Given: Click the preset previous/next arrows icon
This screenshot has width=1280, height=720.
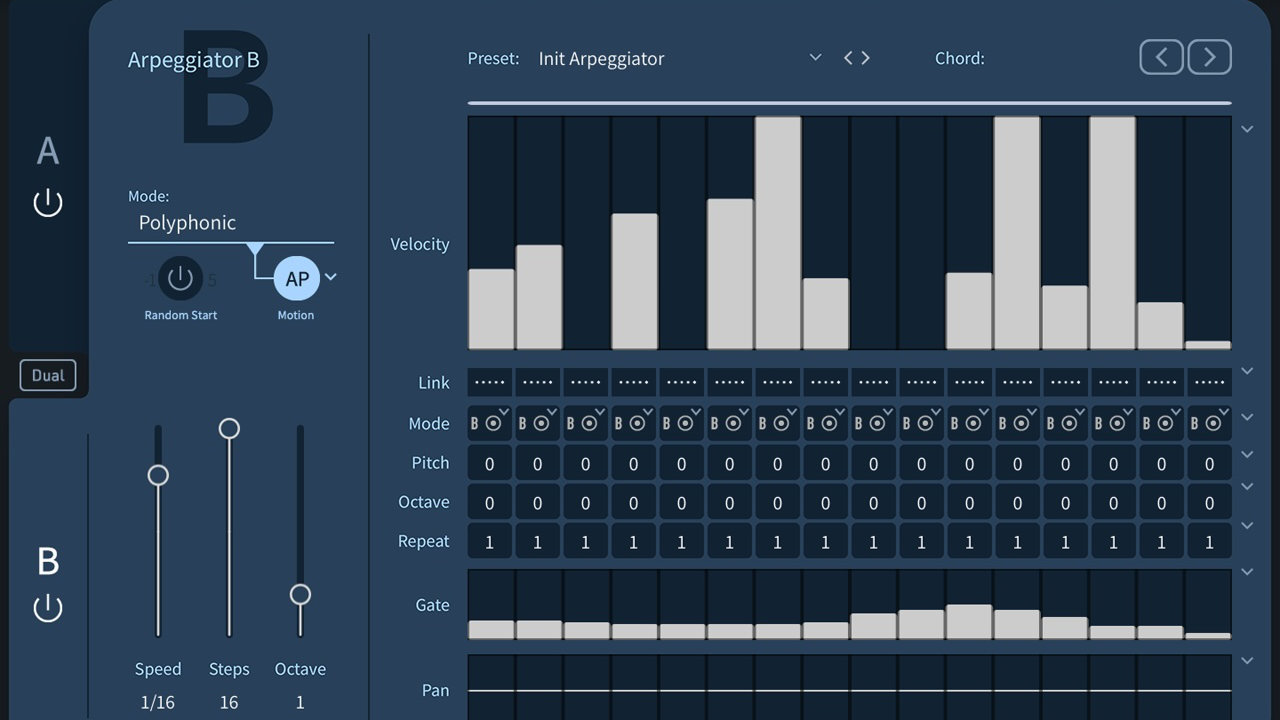Looking at the screenshot, I should click(x=857, y=58).
